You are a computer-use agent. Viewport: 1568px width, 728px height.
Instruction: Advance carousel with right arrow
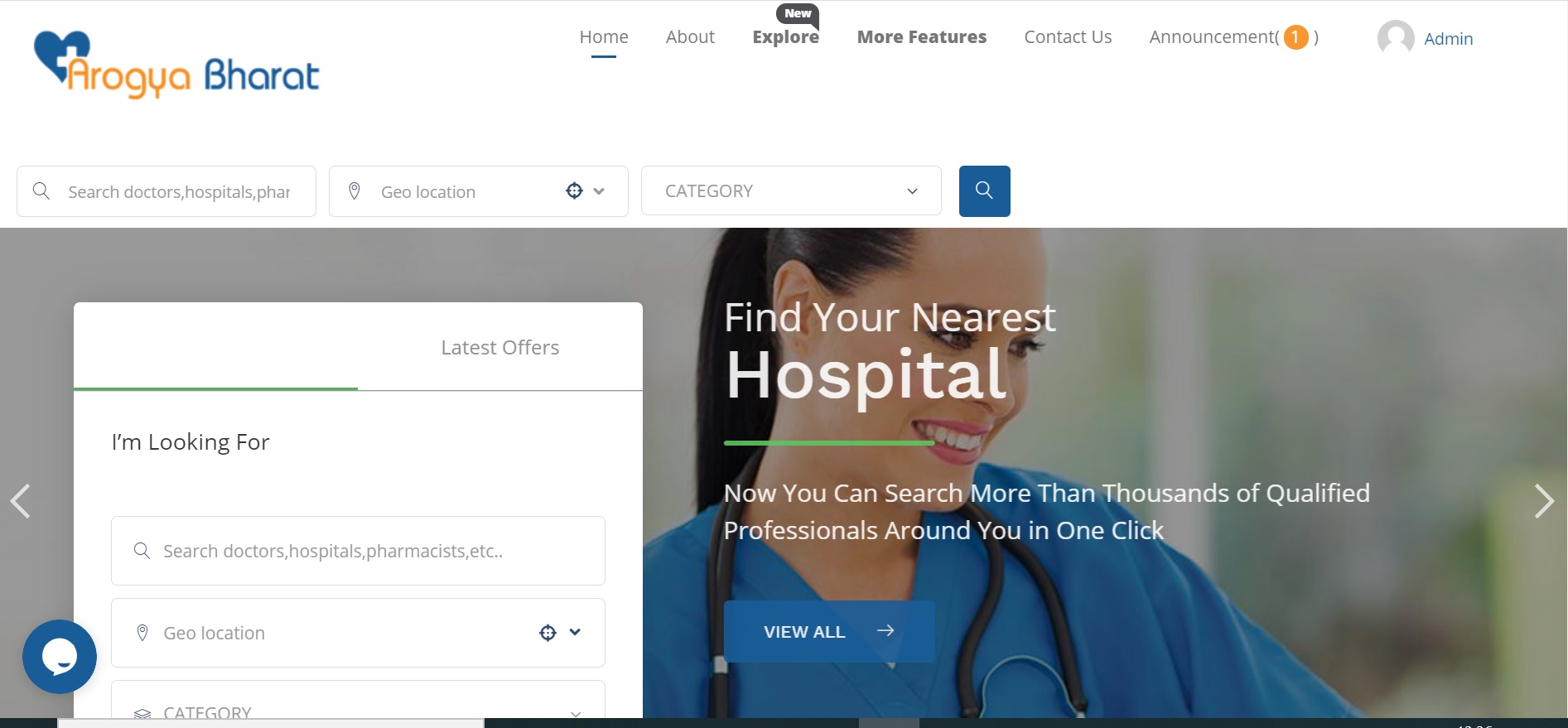pos(1543,501)
